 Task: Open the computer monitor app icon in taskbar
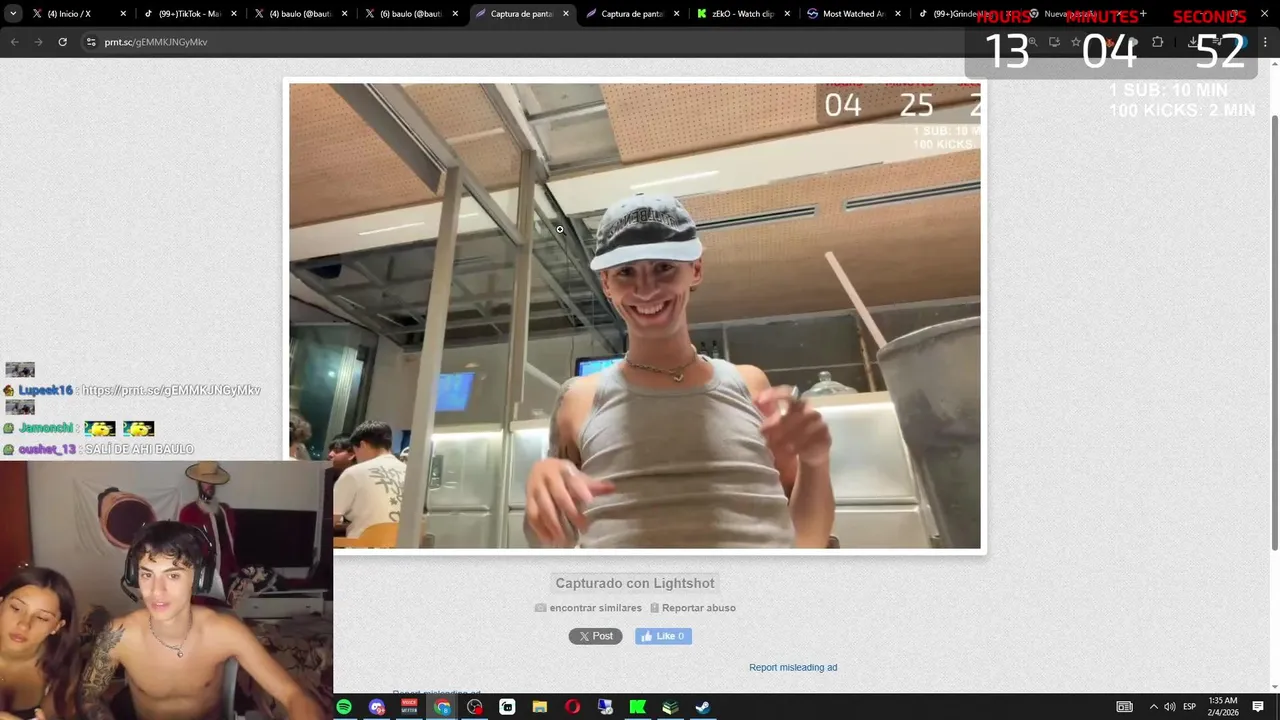pyautogui.click(x=605, y=707)
